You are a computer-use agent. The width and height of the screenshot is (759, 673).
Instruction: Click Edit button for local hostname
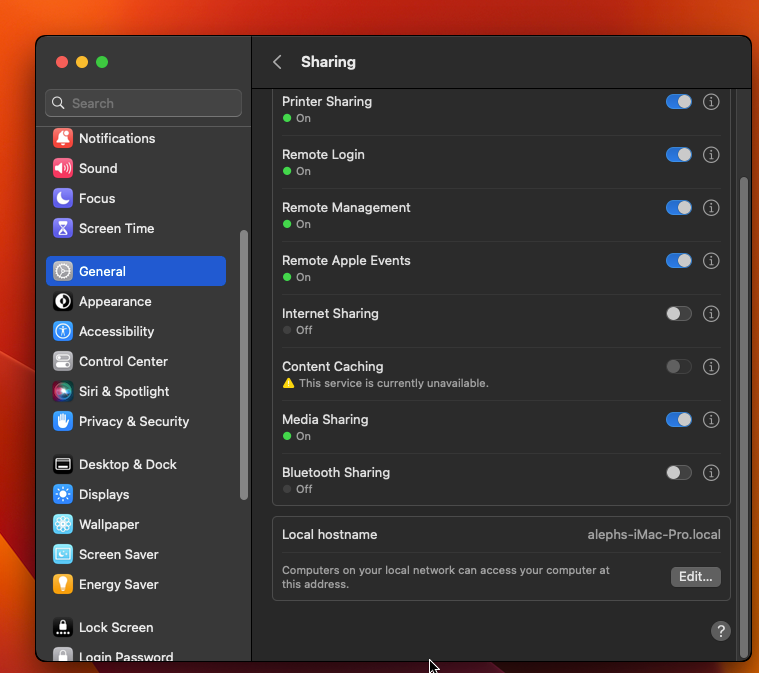click(695, 577)
